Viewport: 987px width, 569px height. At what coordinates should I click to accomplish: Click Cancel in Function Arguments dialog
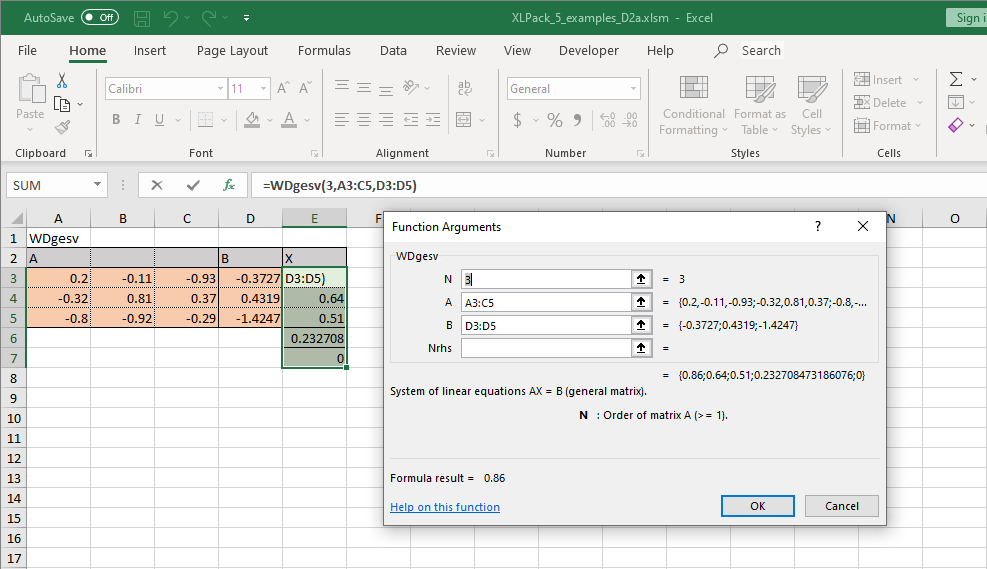[842, 506]
